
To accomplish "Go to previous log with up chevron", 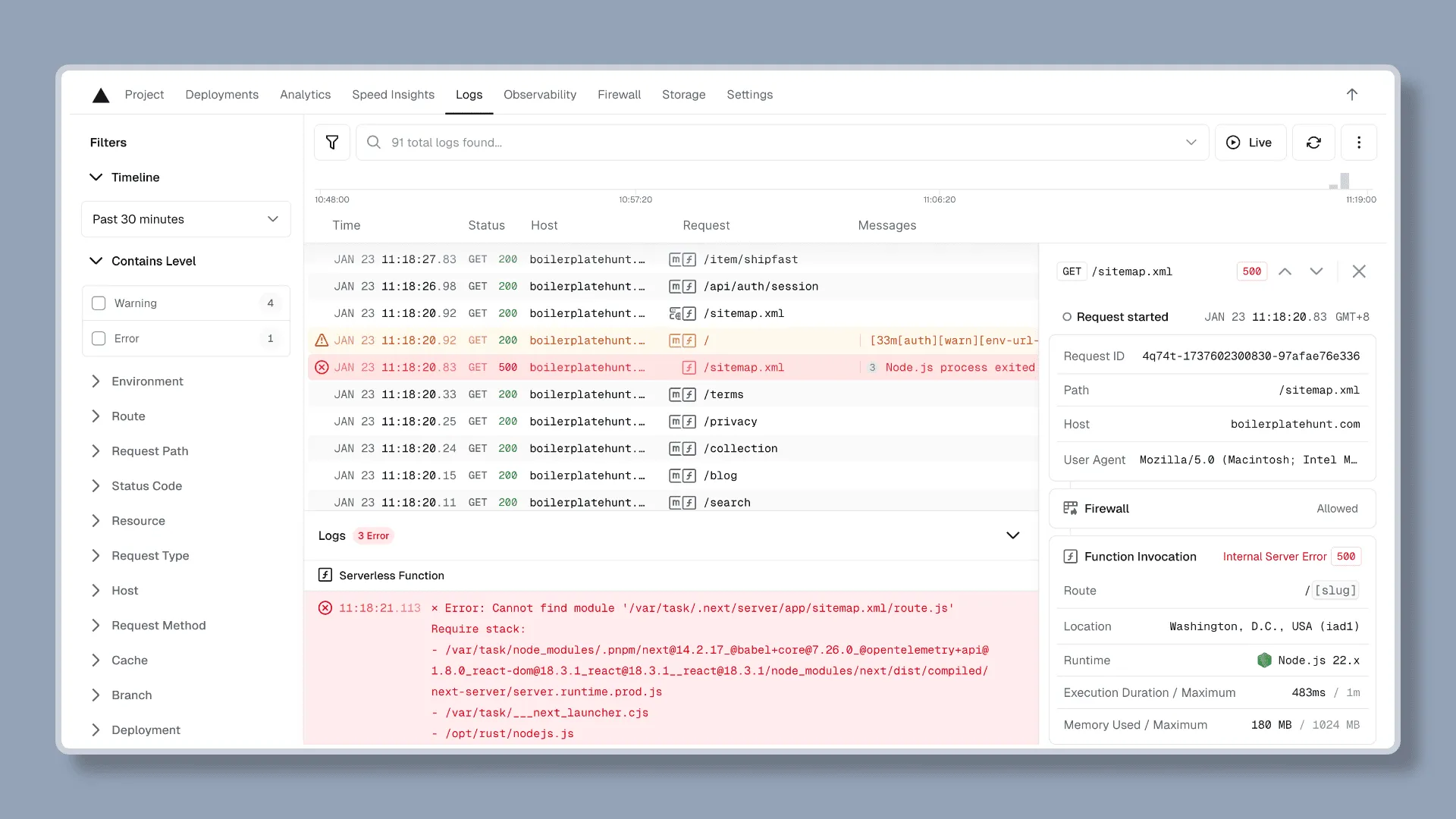I will pyautogui.click(x=1285, y=271).
